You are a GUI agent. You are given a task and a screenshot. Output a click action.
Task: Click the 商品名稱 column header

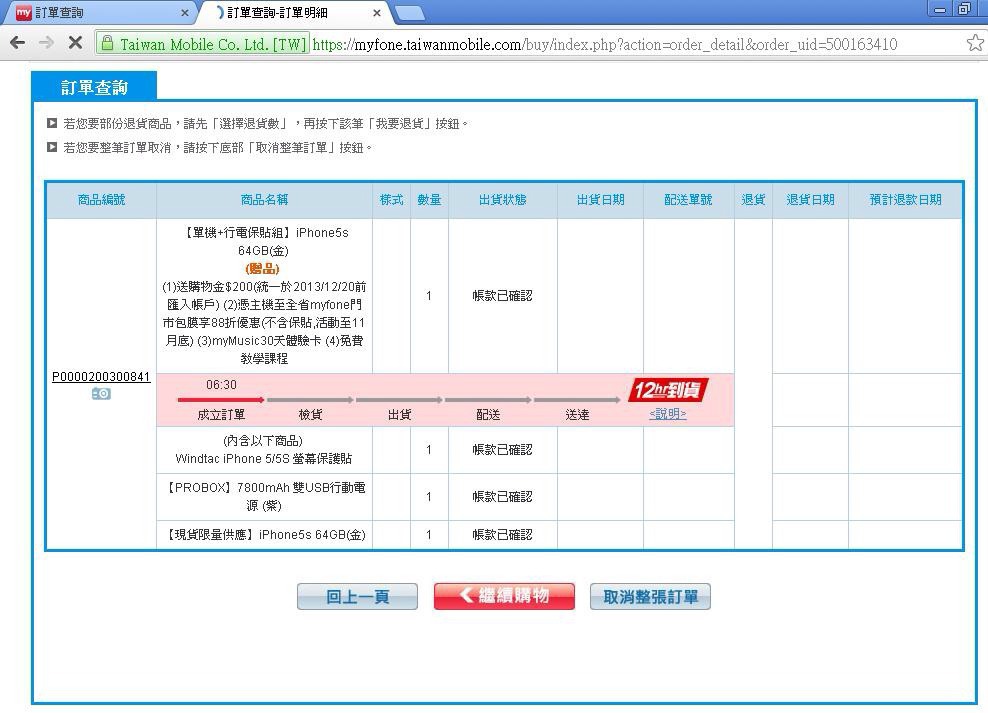(x=264, y=200)
